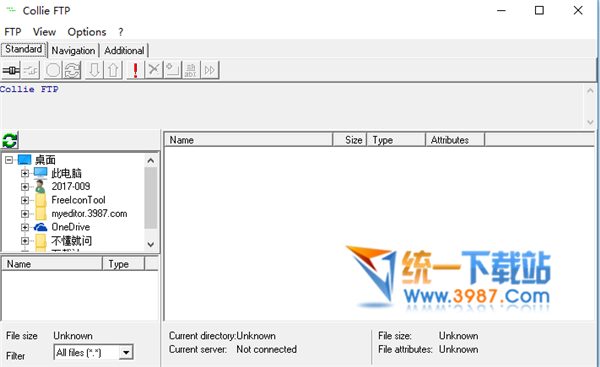Click the disconnect icon in toolbar

(30, 70)
